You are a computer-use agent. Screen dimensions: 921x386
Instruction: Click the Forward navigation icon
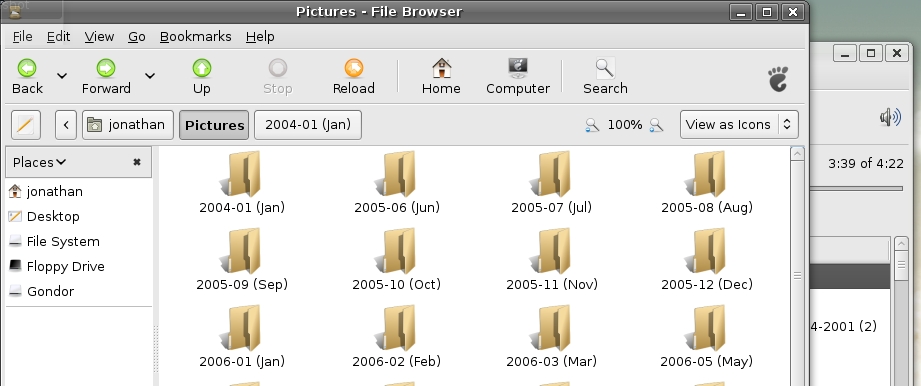tap(106, 69)
